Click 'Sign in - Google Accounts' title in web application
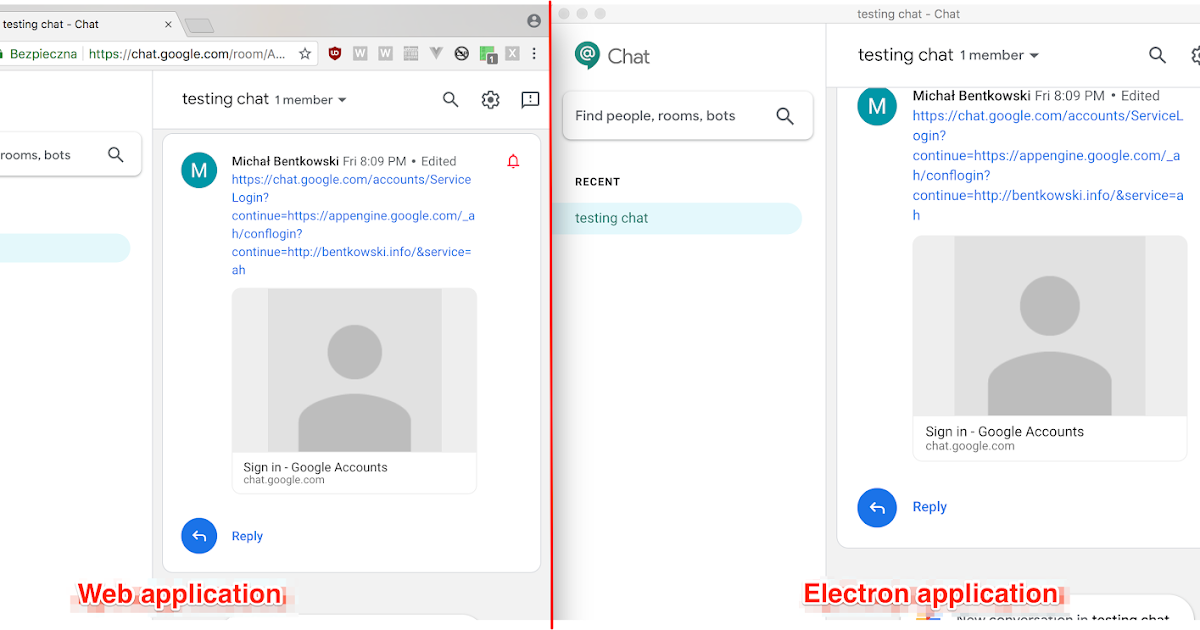Image resolution: width=1200 pixels, height=630 pixels. [315, 467]
